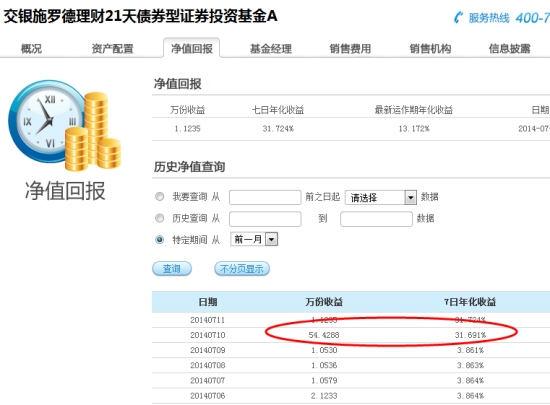Click the value 2.1233
Viewport: 550px width, 405px height.
click(324, 396)
